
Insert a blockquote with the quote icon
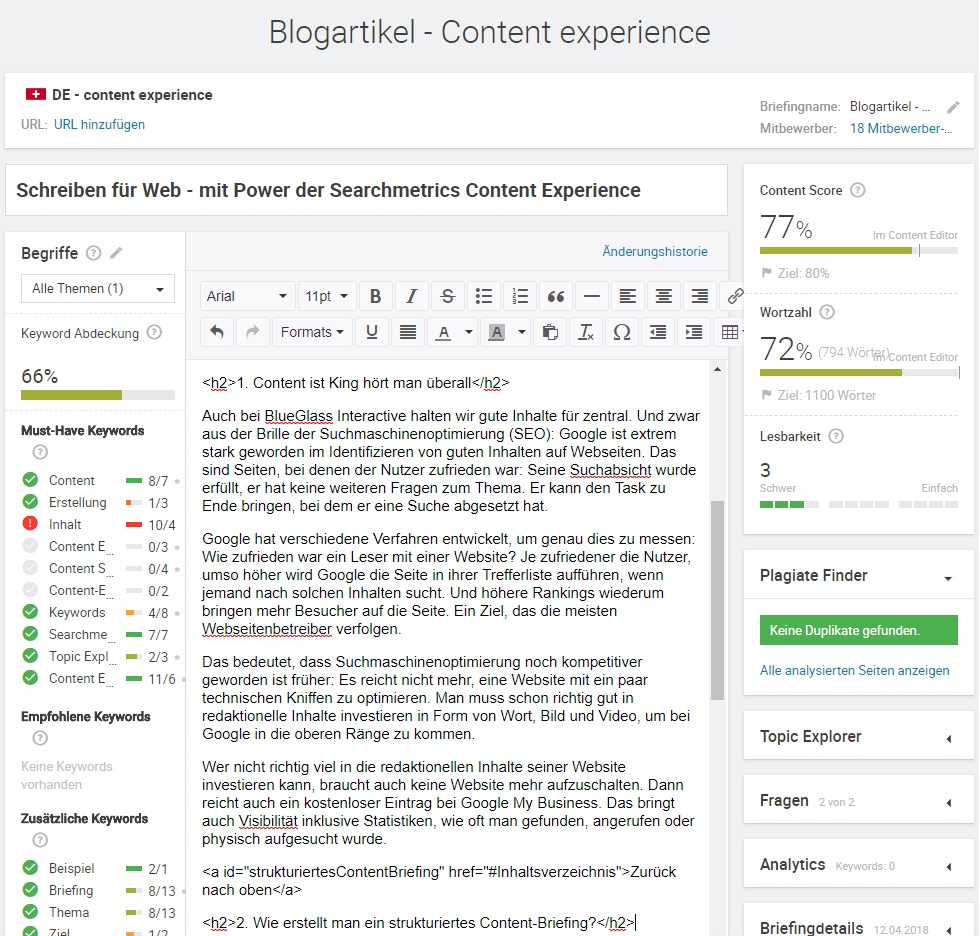[556, 296]
